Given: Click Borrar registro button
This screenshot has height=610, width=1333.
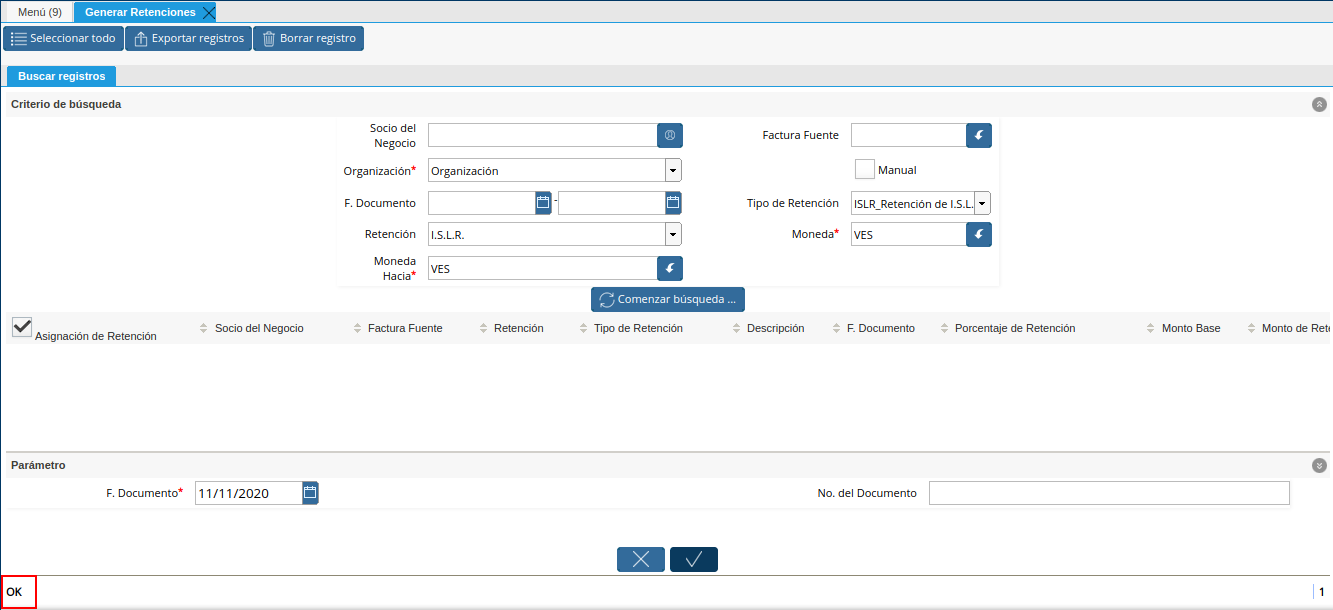Looking at the screenshot, I should click(x=308, y=39).
